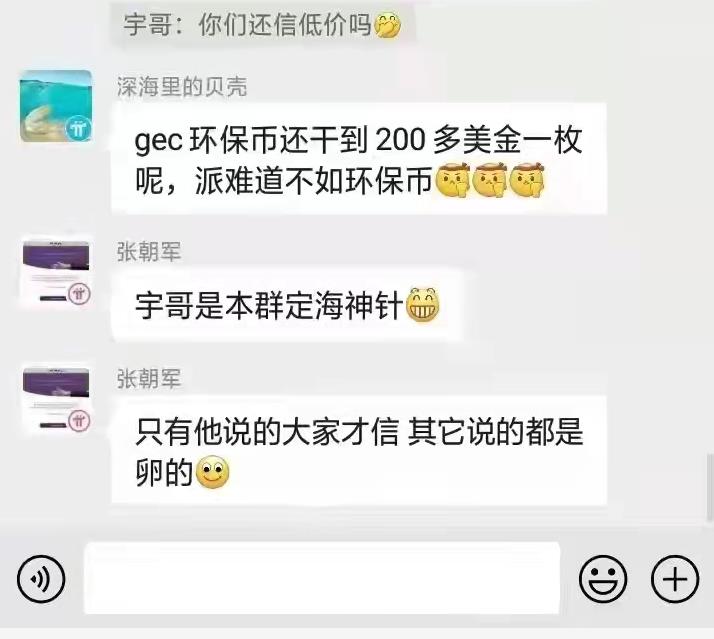
Task: Tap the smiling emoji after 卵的
Action: point(212,472)
